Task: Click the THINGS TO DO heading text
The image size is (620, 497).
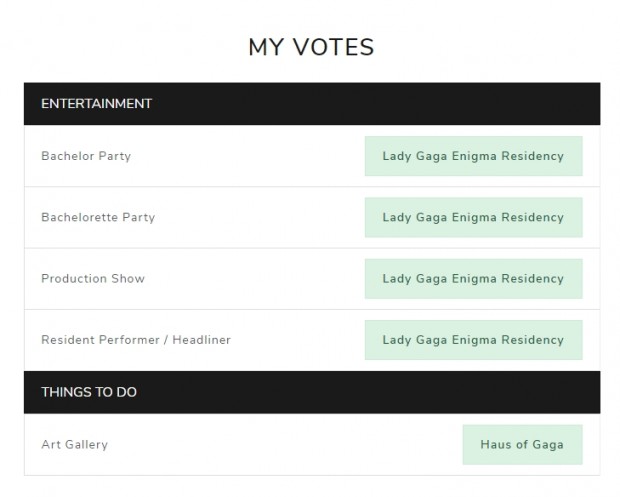Action: tap(89, 392)
